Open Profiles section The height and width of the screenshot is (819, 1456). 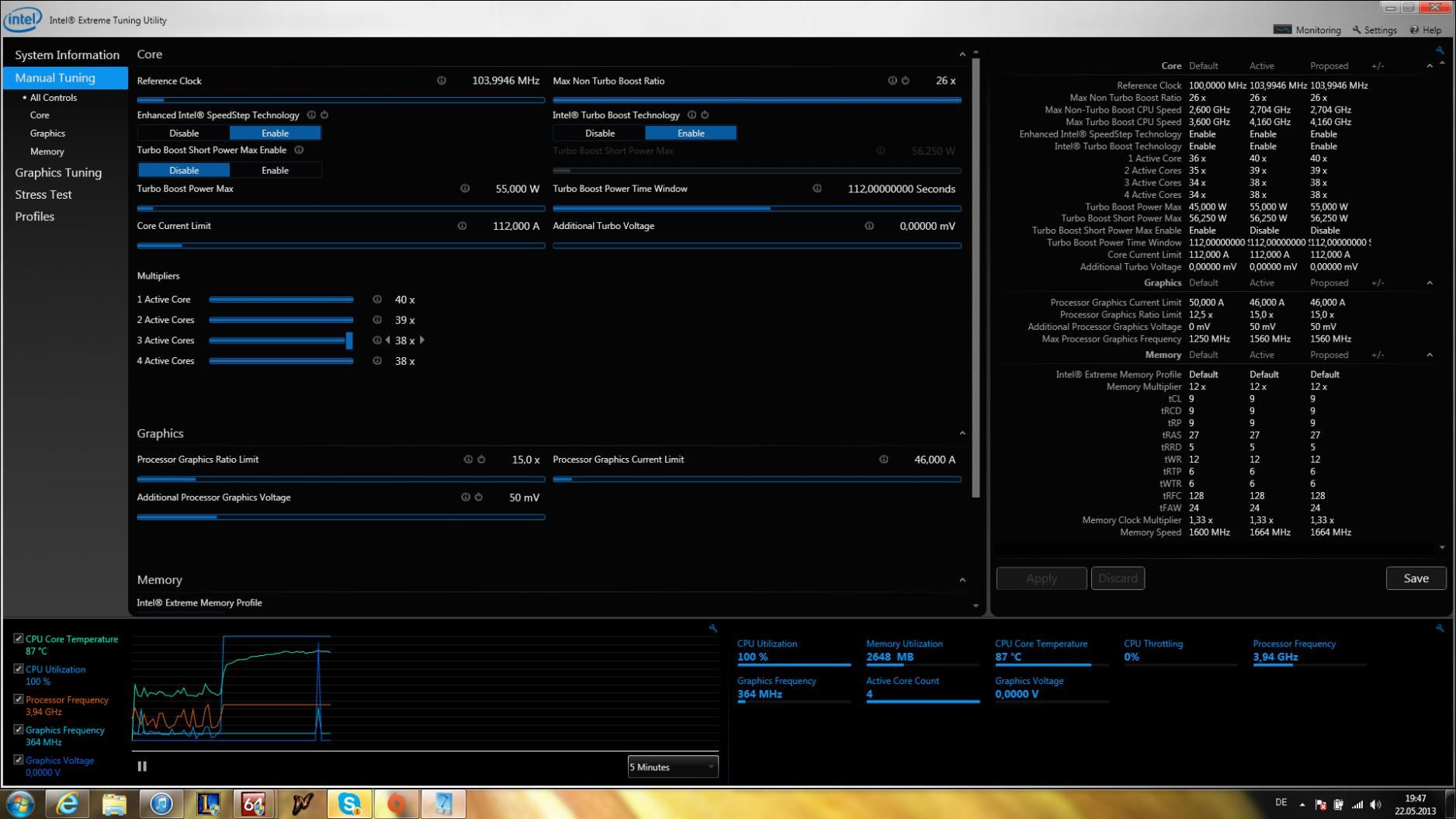pos(35,217)
